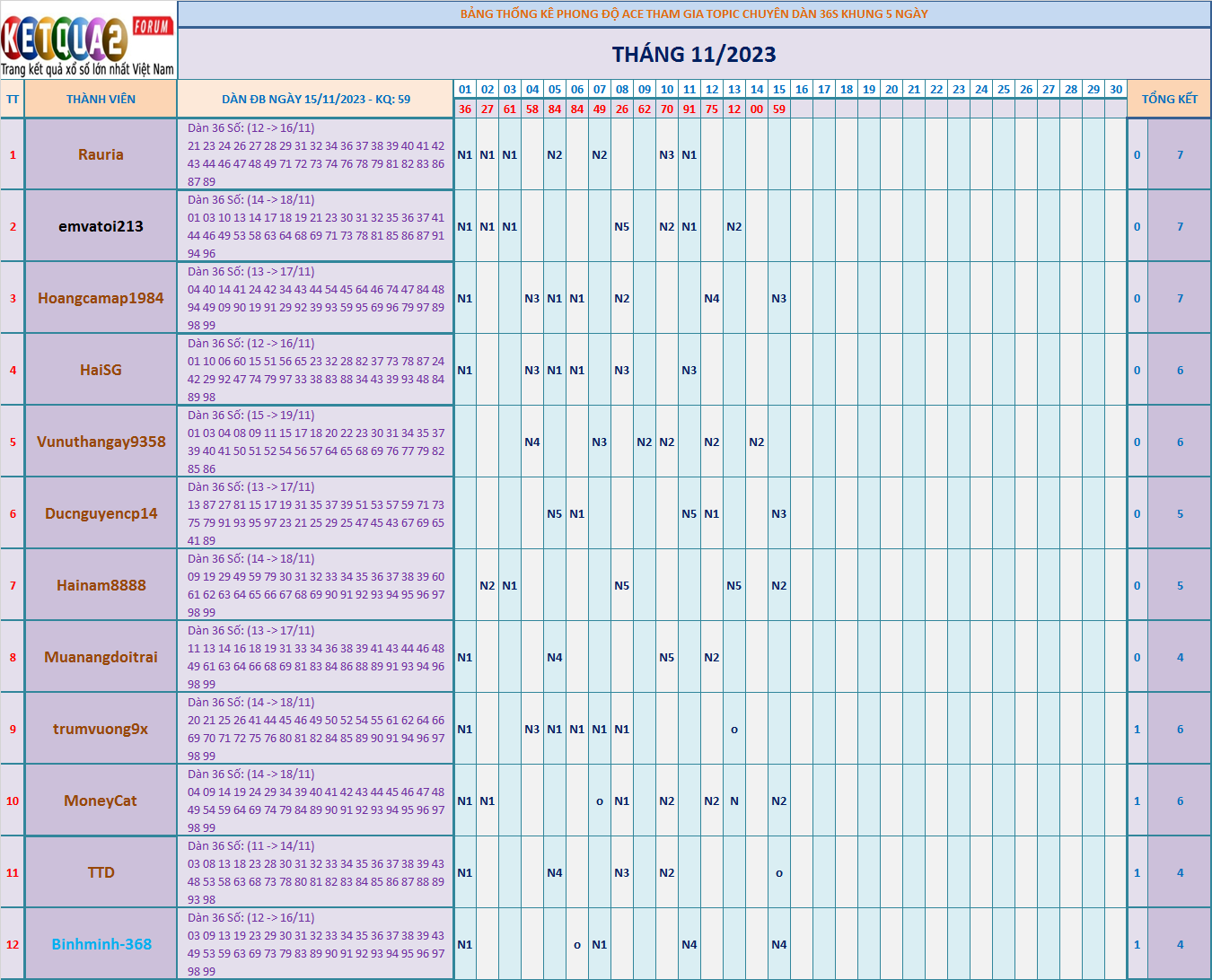
Task: Click the TỔNG KẾT column header
Action: 1169,99
